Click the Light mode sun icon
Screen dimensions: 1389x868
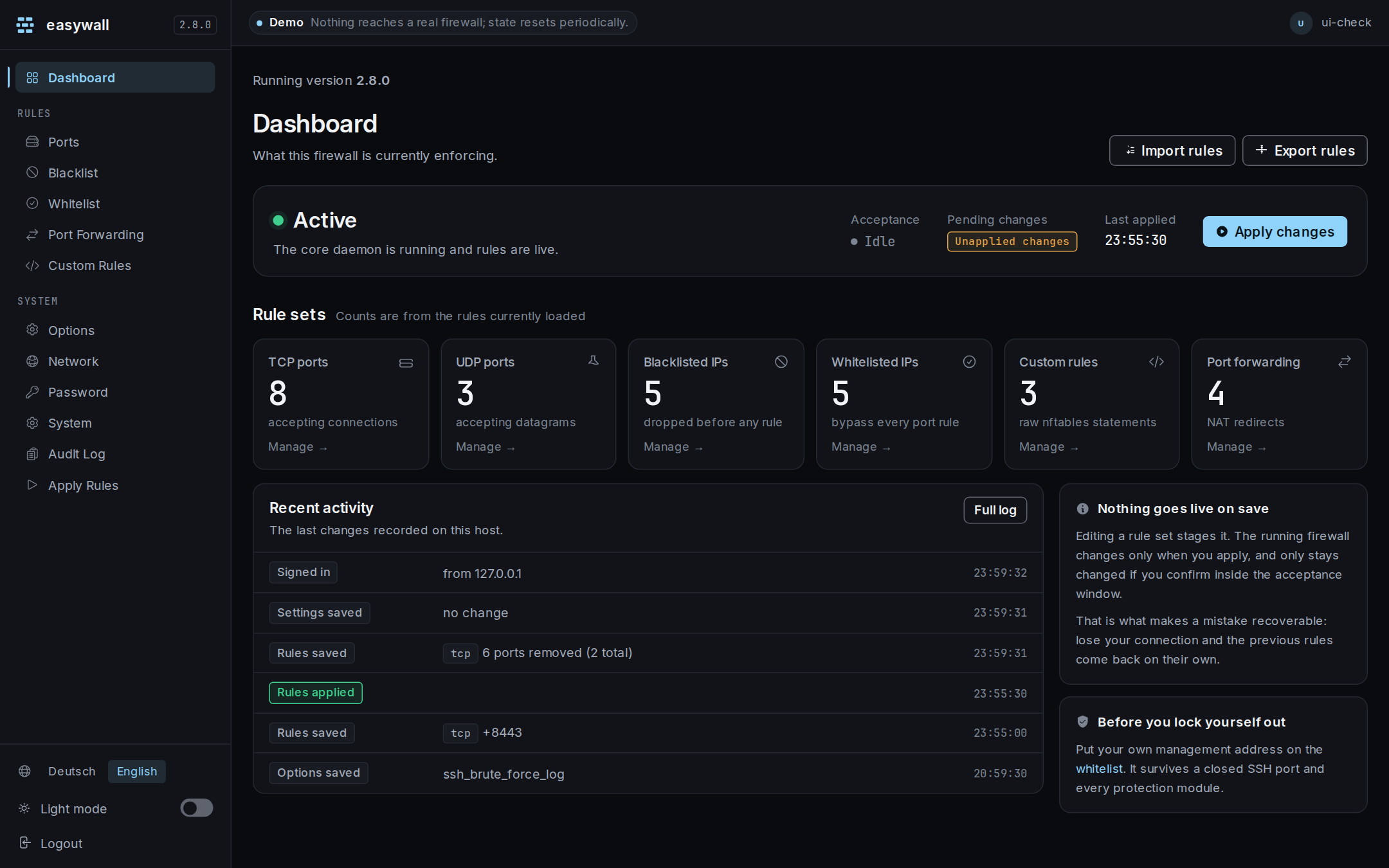24,808
